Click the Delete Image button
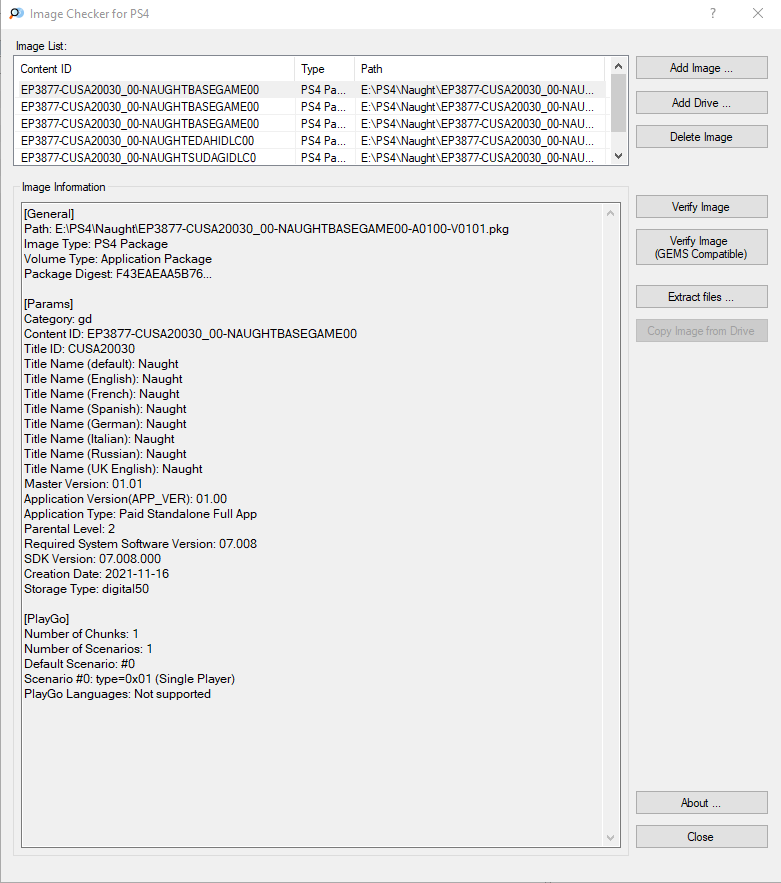The width and height of the screenshot is (781, 883). point(702,137)
